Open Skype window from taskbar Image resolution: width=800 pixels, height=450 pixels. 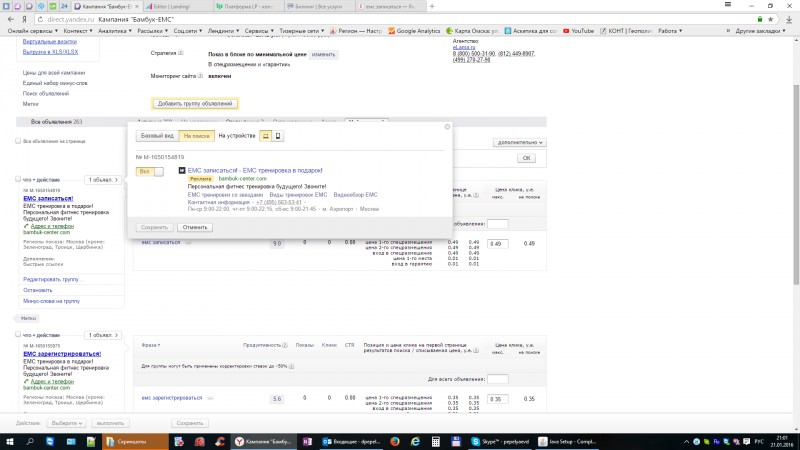[x=500, y=441]
